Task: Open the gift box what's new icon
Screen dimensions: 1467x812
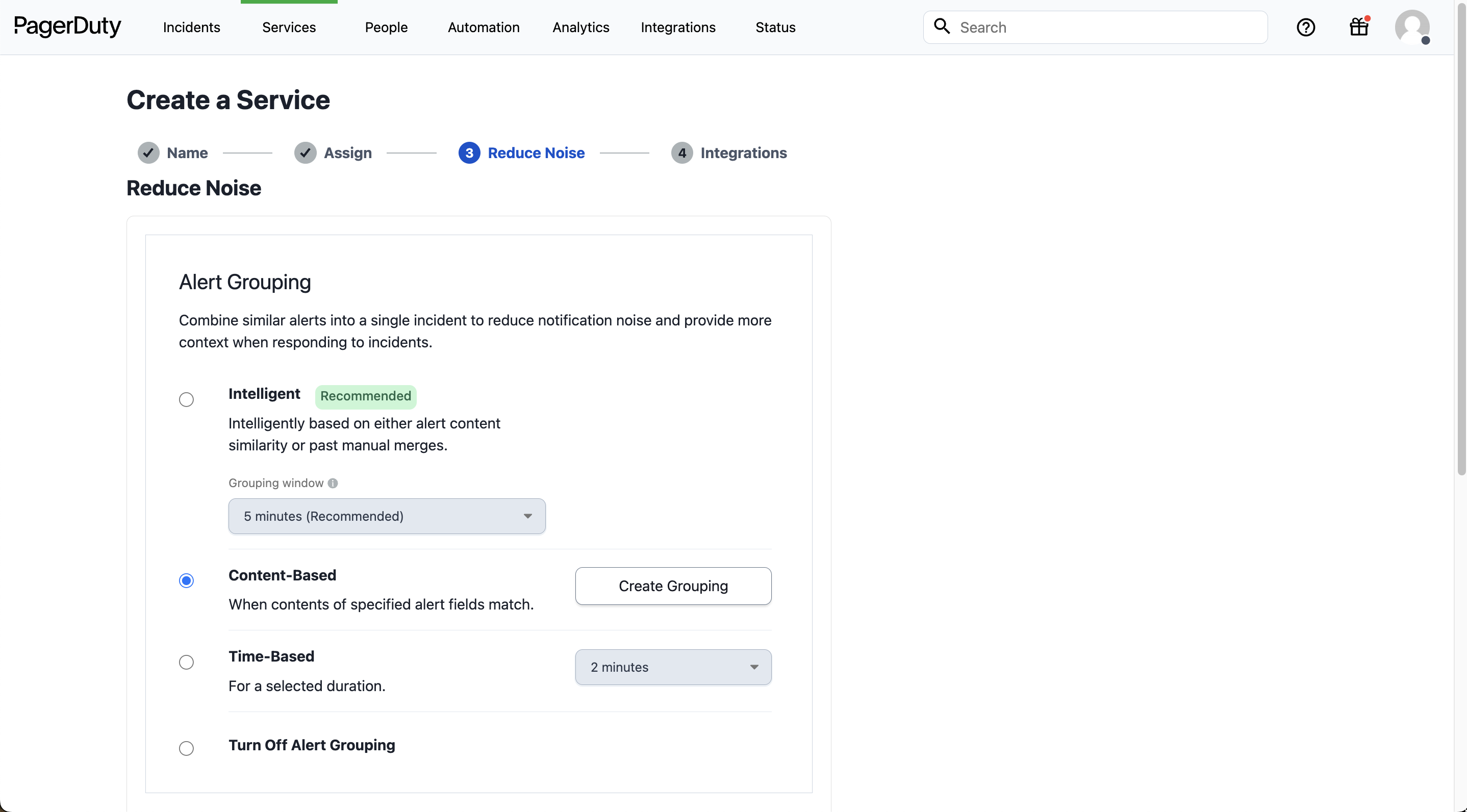Action: coord(1359,27)
